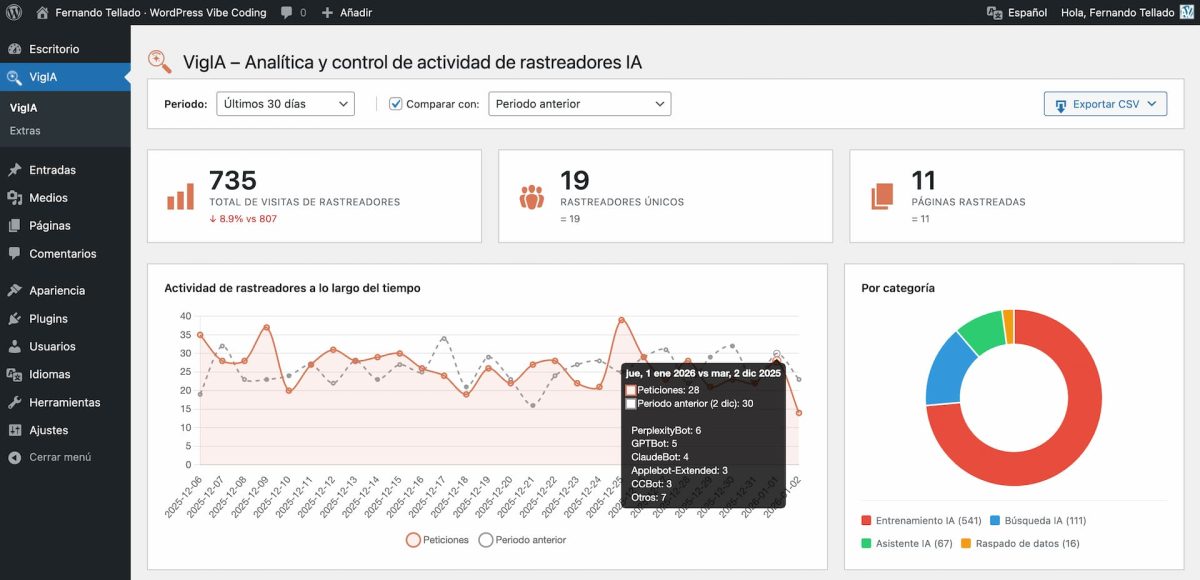The height and width of the screenshot is (580, 1200).
Task: Click the comment count bubble in admin bar
Action: 290,13
